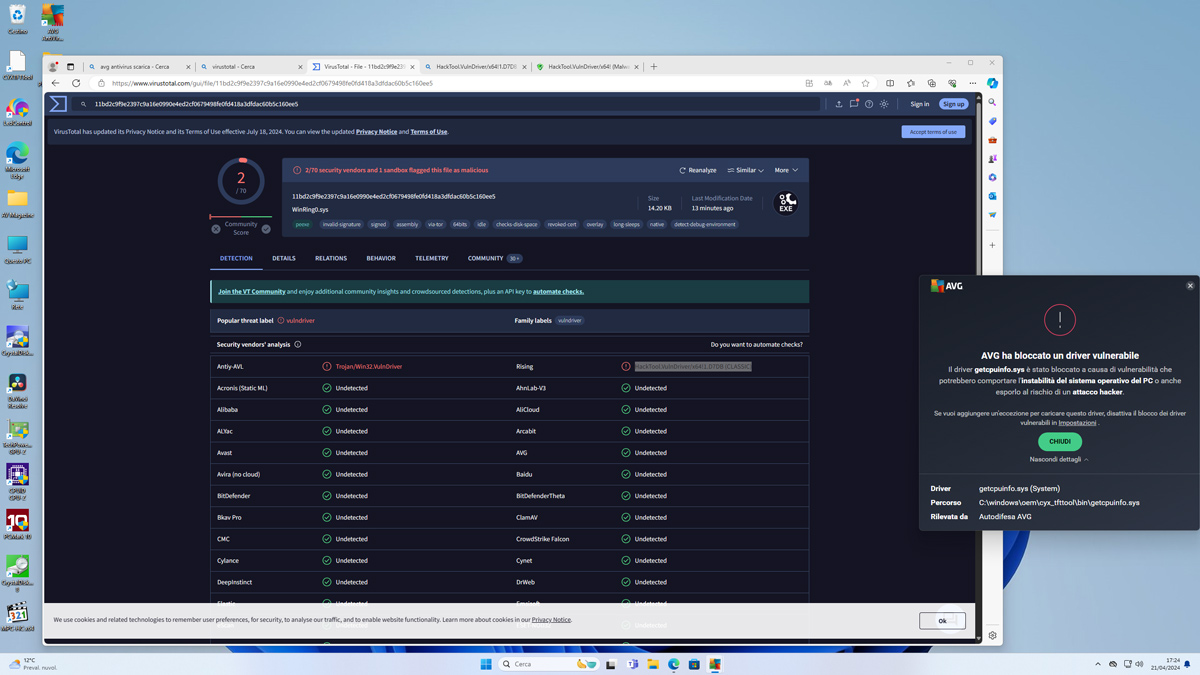Open the Copilot icon in browser toolbar
The image size is (1200, 675).
[992, 83]
